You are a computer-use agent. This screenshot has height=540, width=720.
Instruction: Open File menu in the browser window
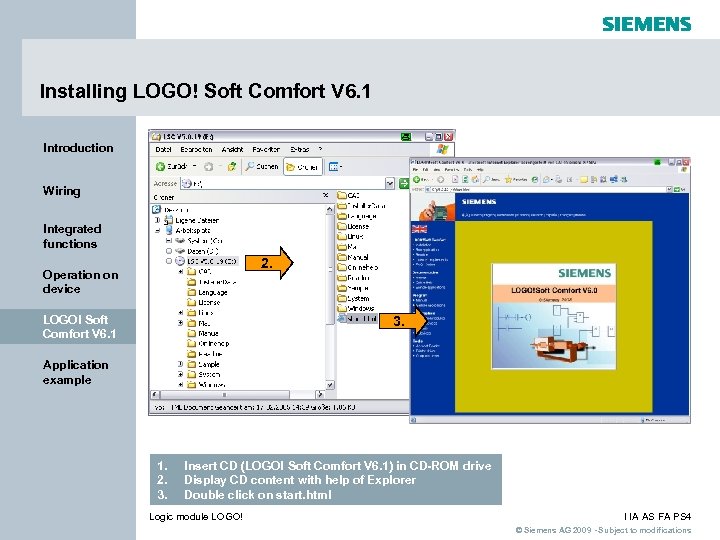tap(415, 170)
